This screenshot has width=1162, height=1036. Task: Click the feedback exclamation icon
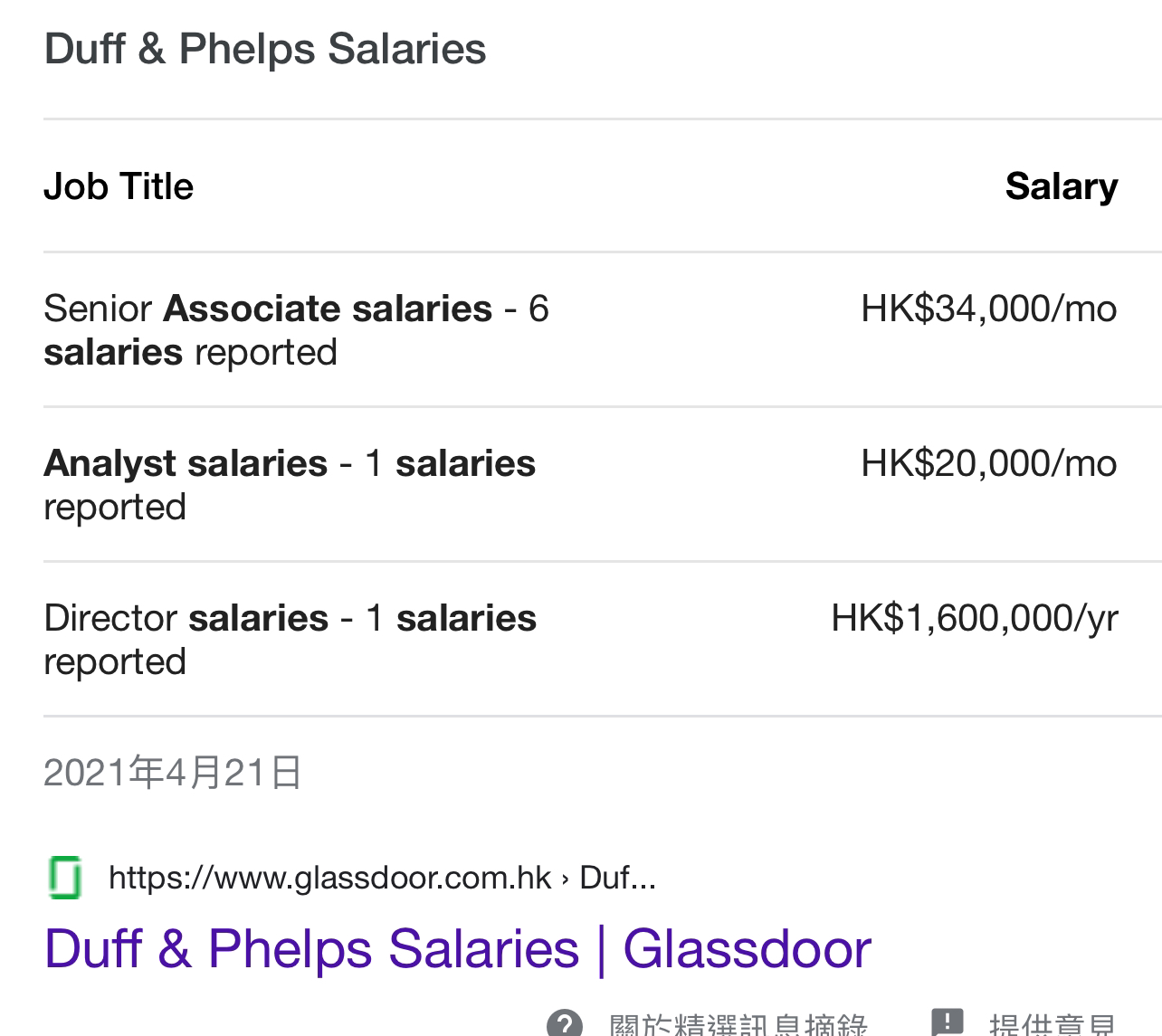(x=948, y=1022)
